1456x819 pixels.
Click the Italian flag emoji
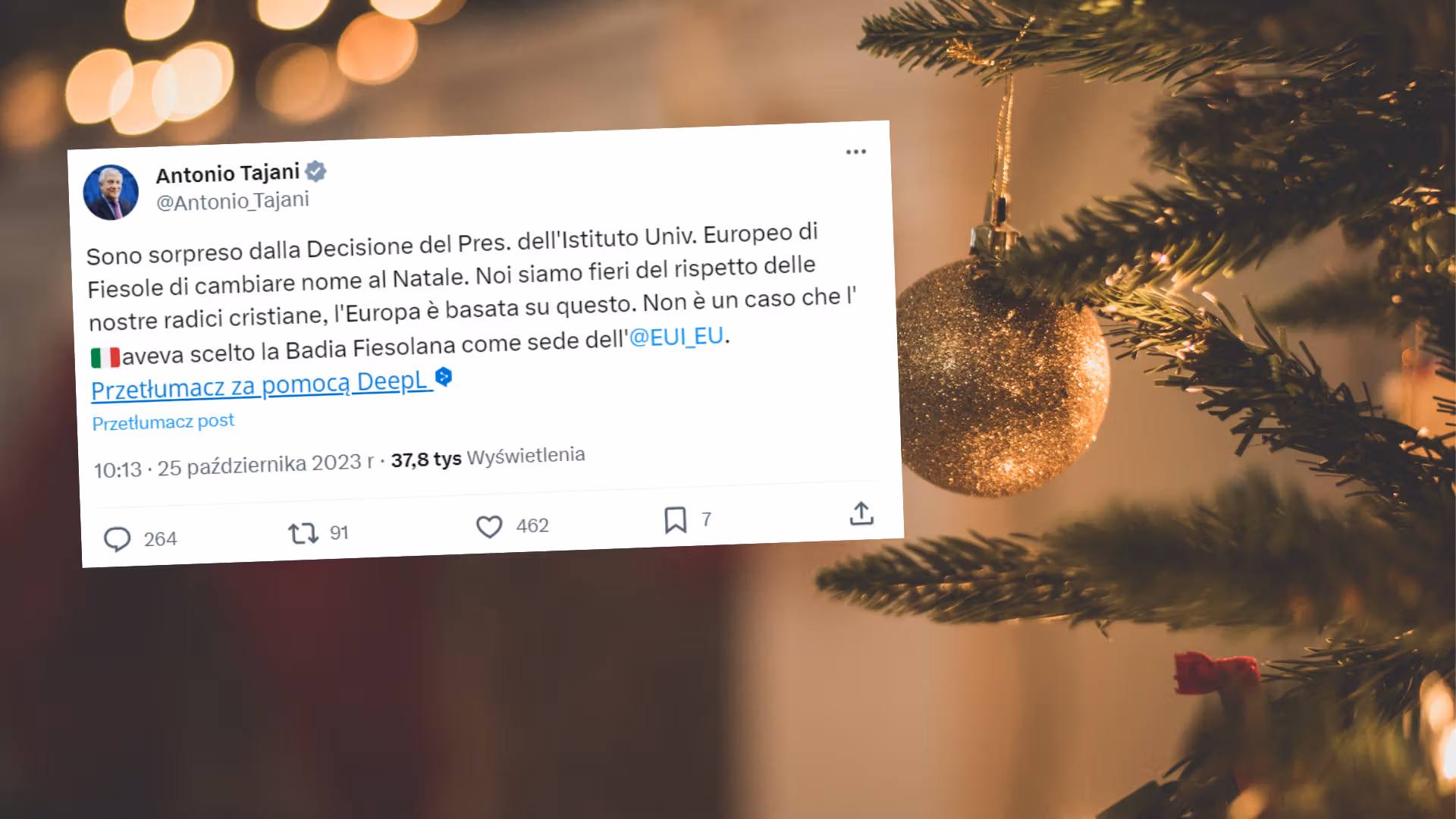pos(105,357)
